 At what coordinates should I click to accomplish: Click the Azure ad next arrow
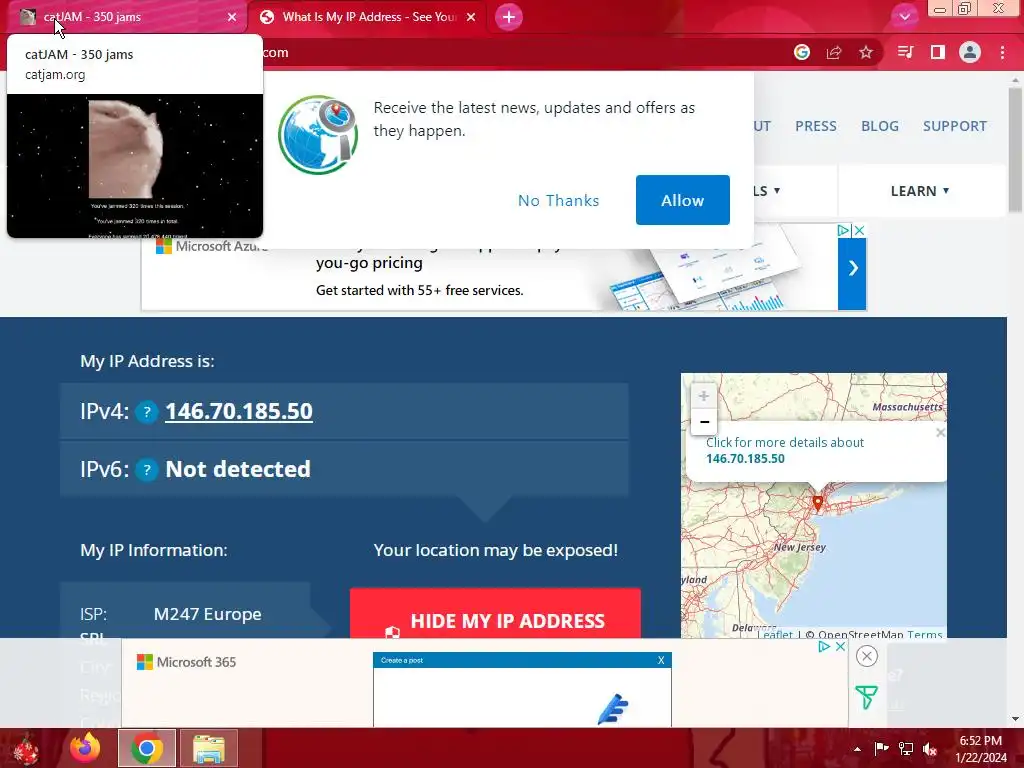(852, 268)
